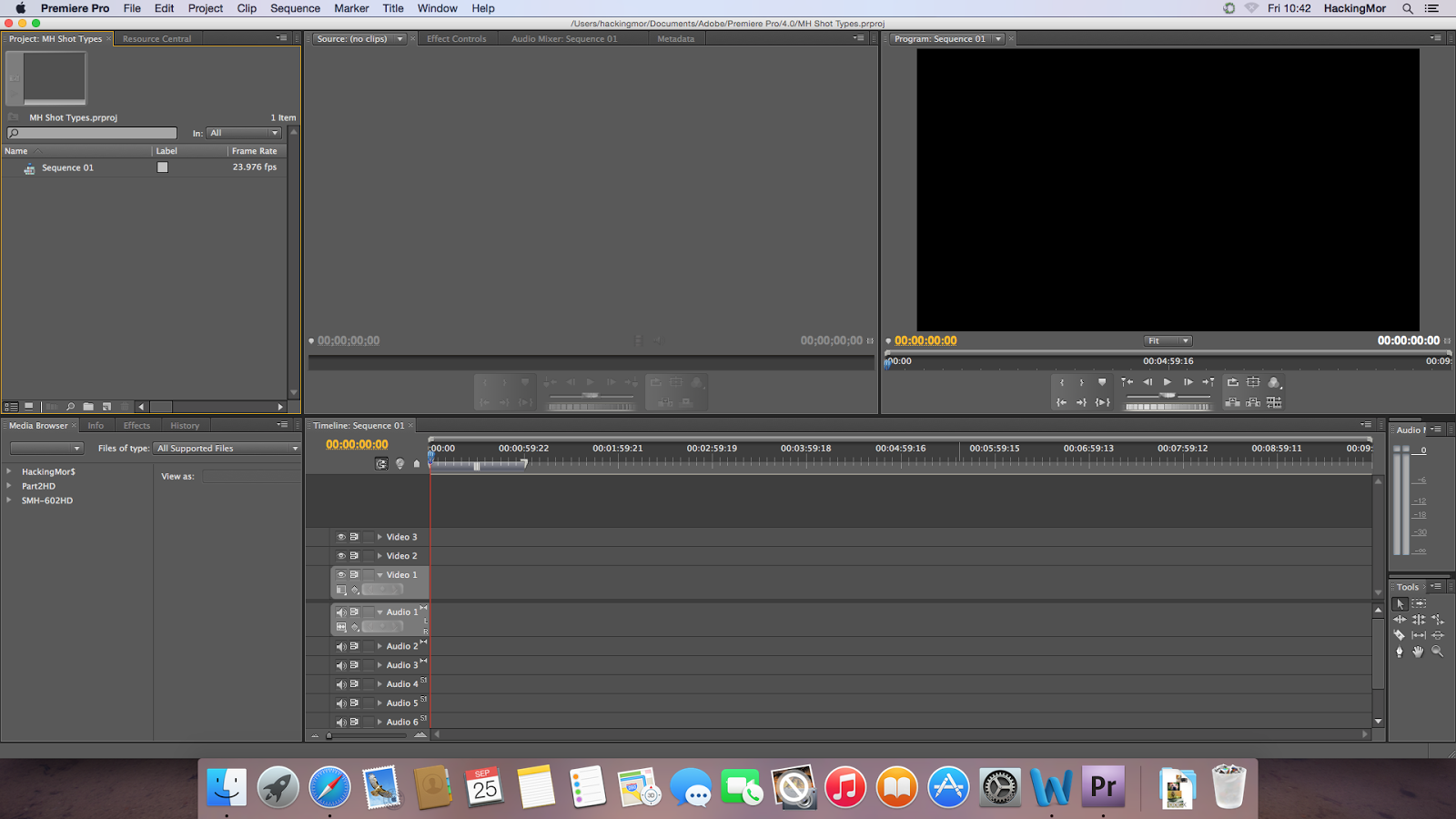Viewport: 1456px width, 819px height.
Task: Pick the Hand tool
Action: tap(1419, 652)
